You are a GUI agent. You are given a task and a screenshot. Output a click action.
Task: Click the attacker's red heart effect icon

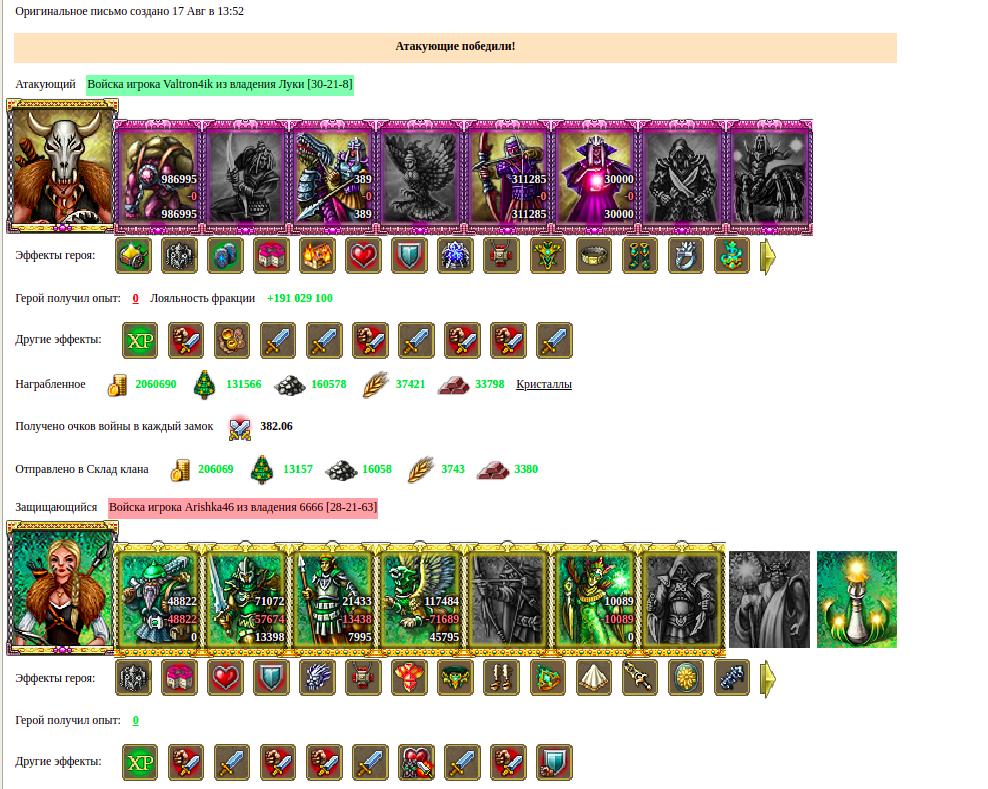[364, 255]
